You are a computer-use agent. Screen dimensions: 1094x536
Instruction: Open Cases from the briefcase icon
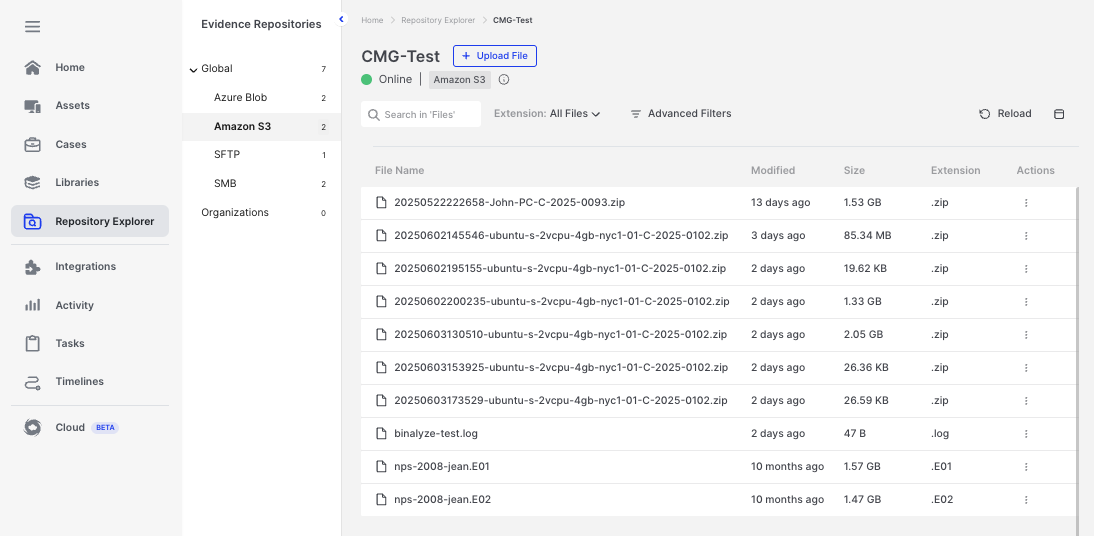33,145
